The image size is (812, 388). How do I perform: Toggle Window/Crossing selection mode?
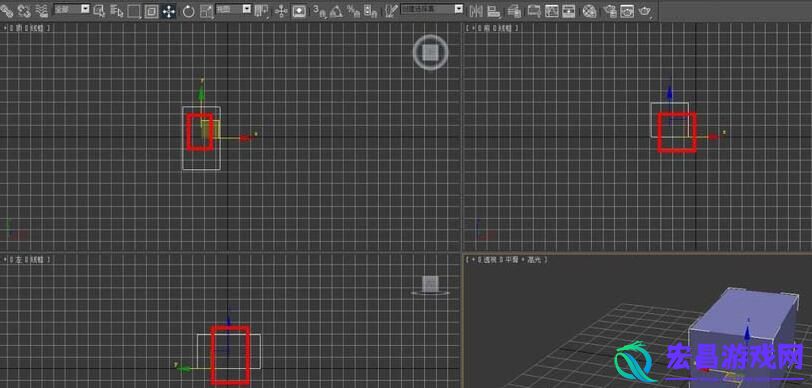[x=151, y=11]
